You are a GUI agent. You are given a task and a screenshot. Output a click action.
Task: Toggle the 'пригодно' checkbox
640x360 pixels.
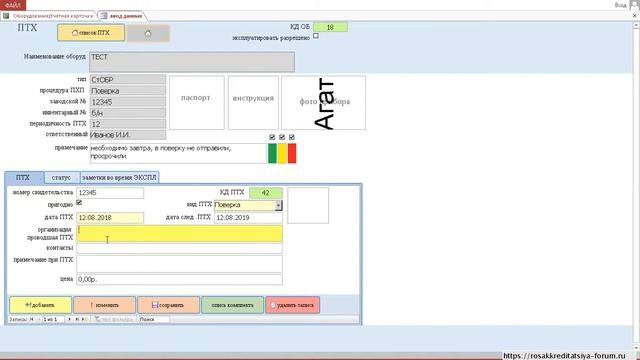(x=79, y=203)
